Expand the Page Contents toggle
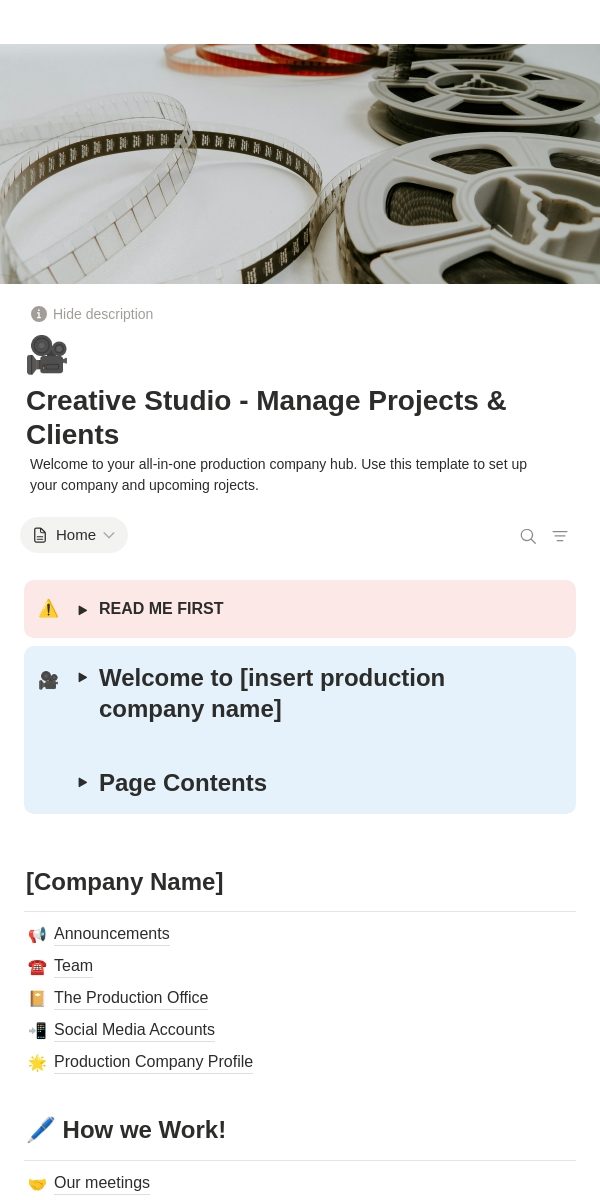The width and height of the screenshot is (600, 1200). 83,783
